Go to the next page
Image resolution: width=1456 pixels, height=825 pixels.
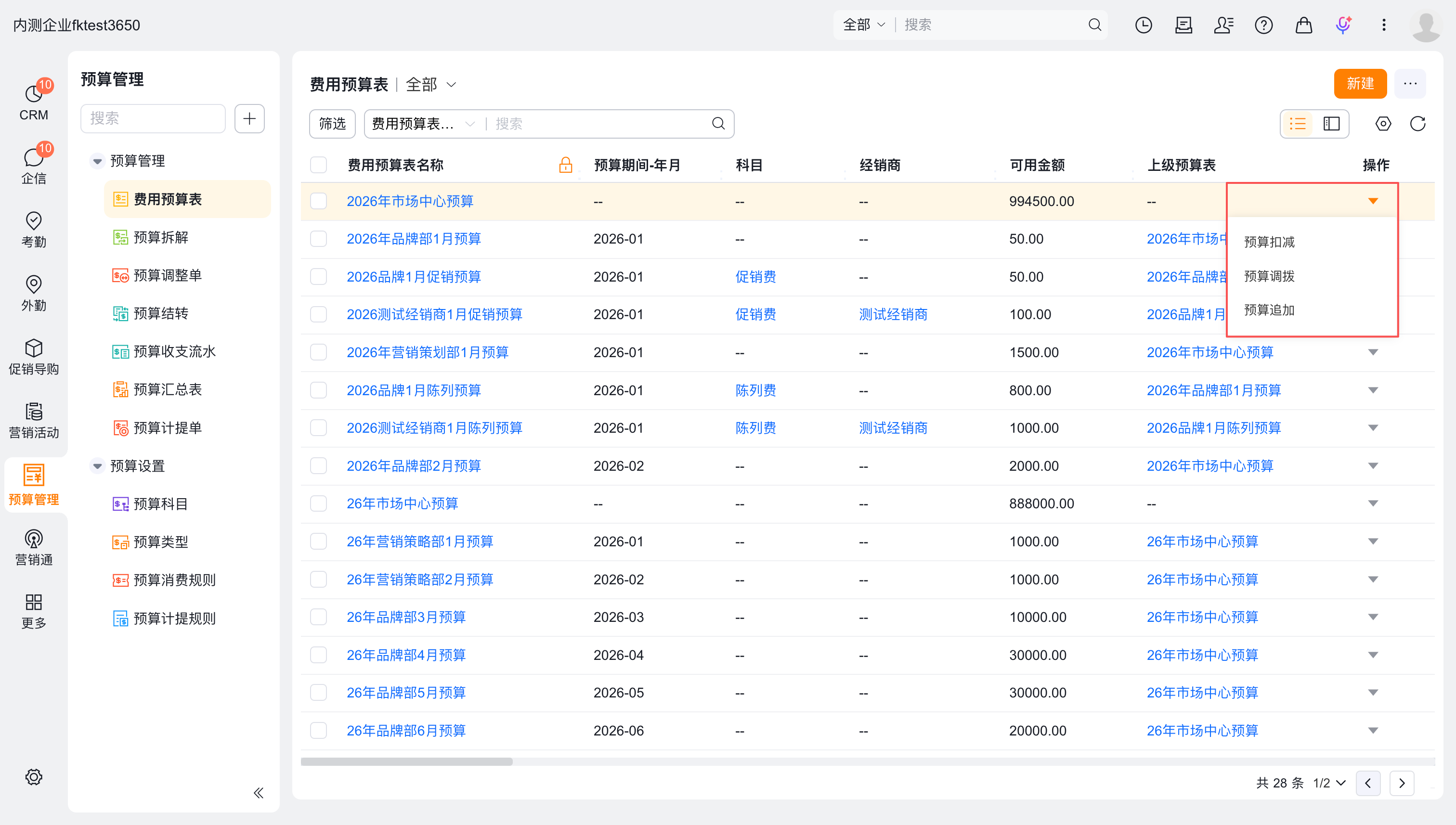(1402, 783)
